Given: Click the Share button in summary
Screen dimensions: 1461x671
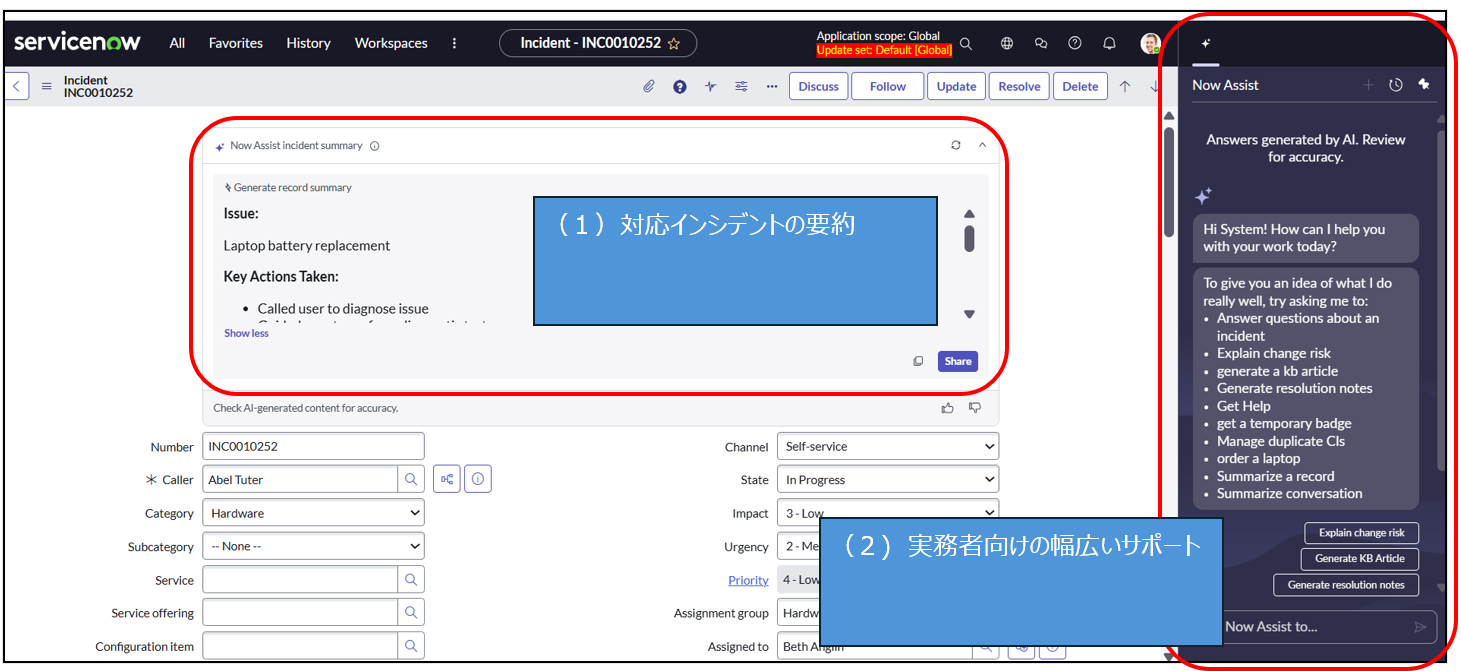Looking at the screenshot, I should point(958,361).
